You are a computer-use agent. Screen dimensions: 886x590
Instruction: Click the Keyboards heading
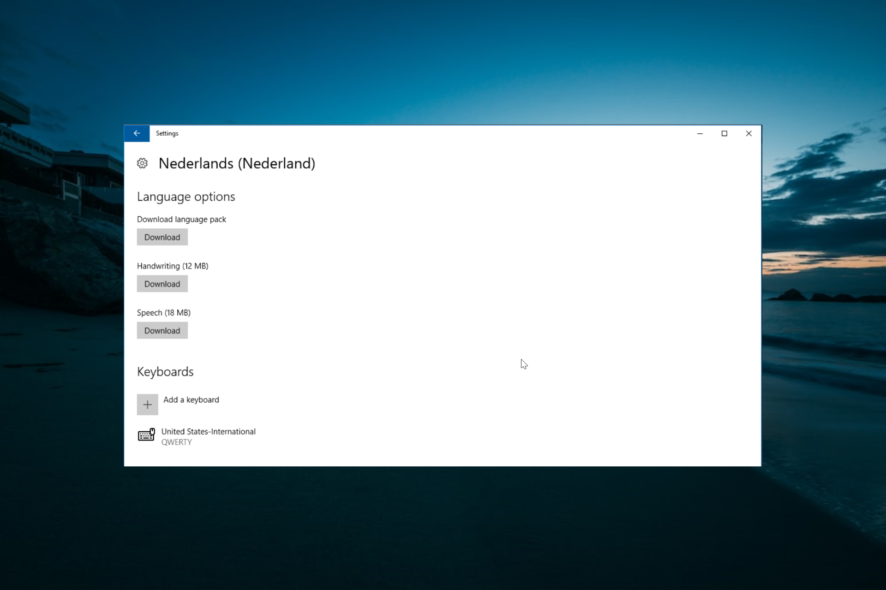165,371
